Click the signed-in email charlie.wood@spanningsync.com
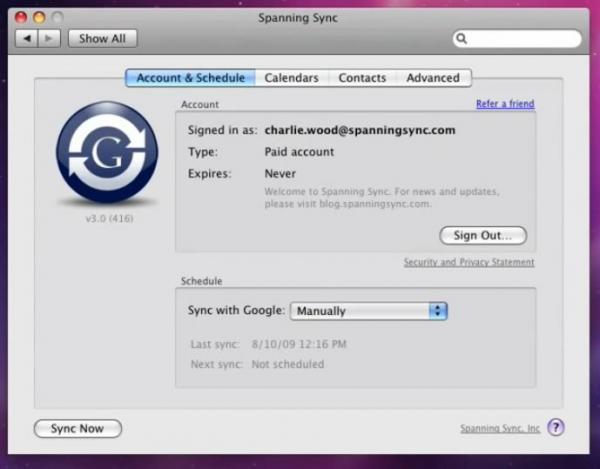This screenshot has width=600, height=469. 360,130
